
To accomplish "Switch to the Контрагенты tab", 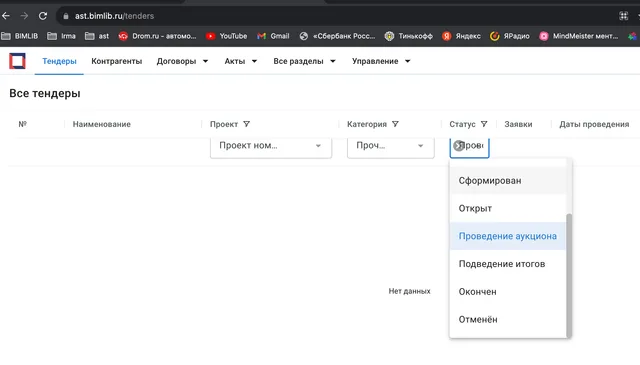I will pos(117,61).
